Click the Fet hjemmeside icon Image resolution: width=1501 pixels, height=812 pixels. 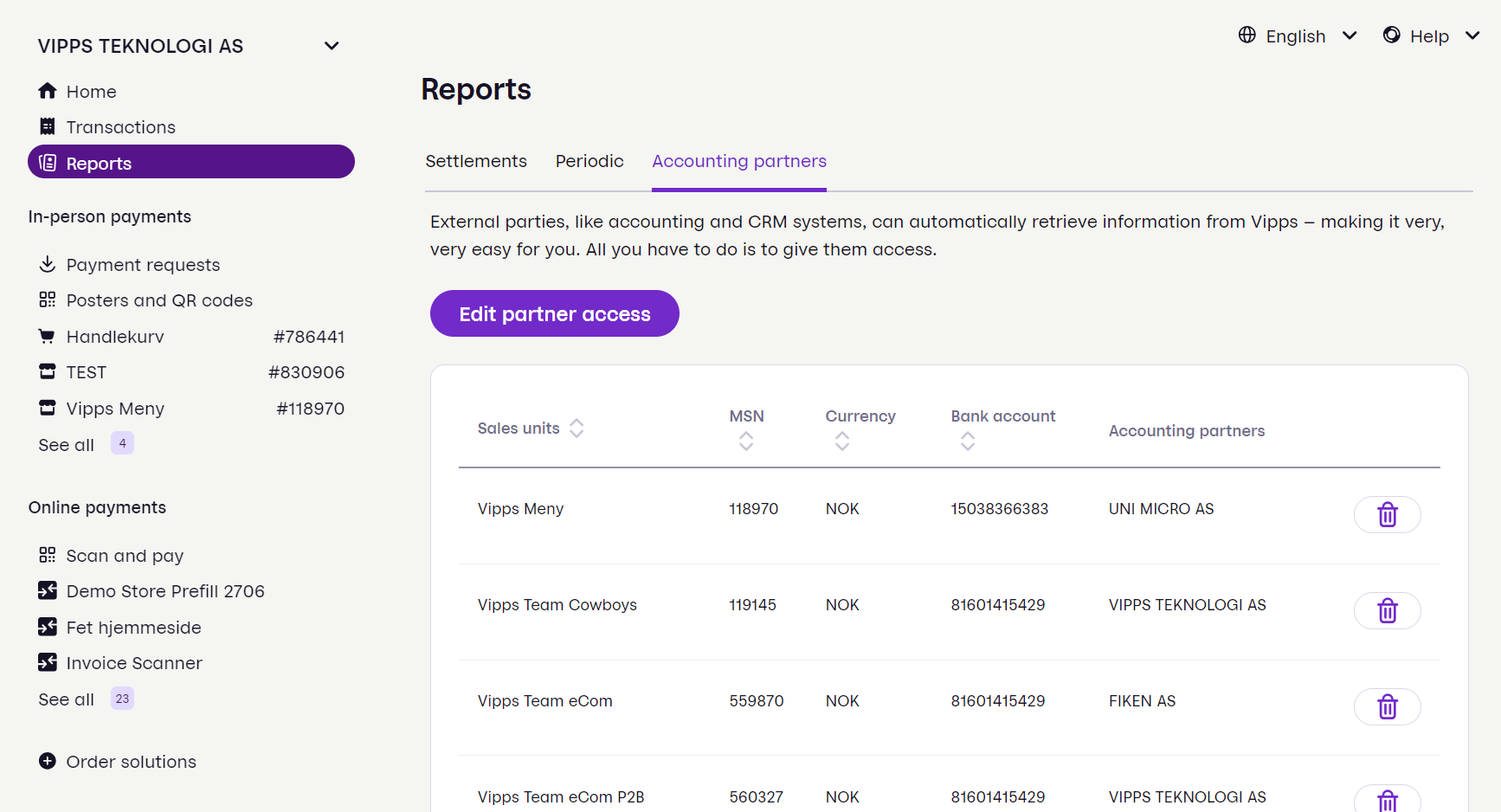click(48, 627)
